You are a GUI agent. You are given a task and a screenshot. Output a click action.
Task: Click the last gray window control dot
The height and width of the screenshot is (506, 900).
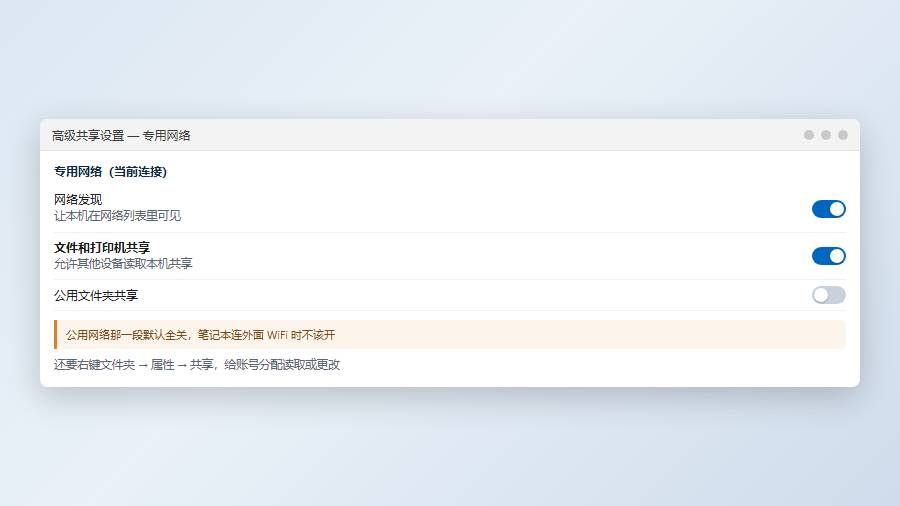[x=843, y=135]
